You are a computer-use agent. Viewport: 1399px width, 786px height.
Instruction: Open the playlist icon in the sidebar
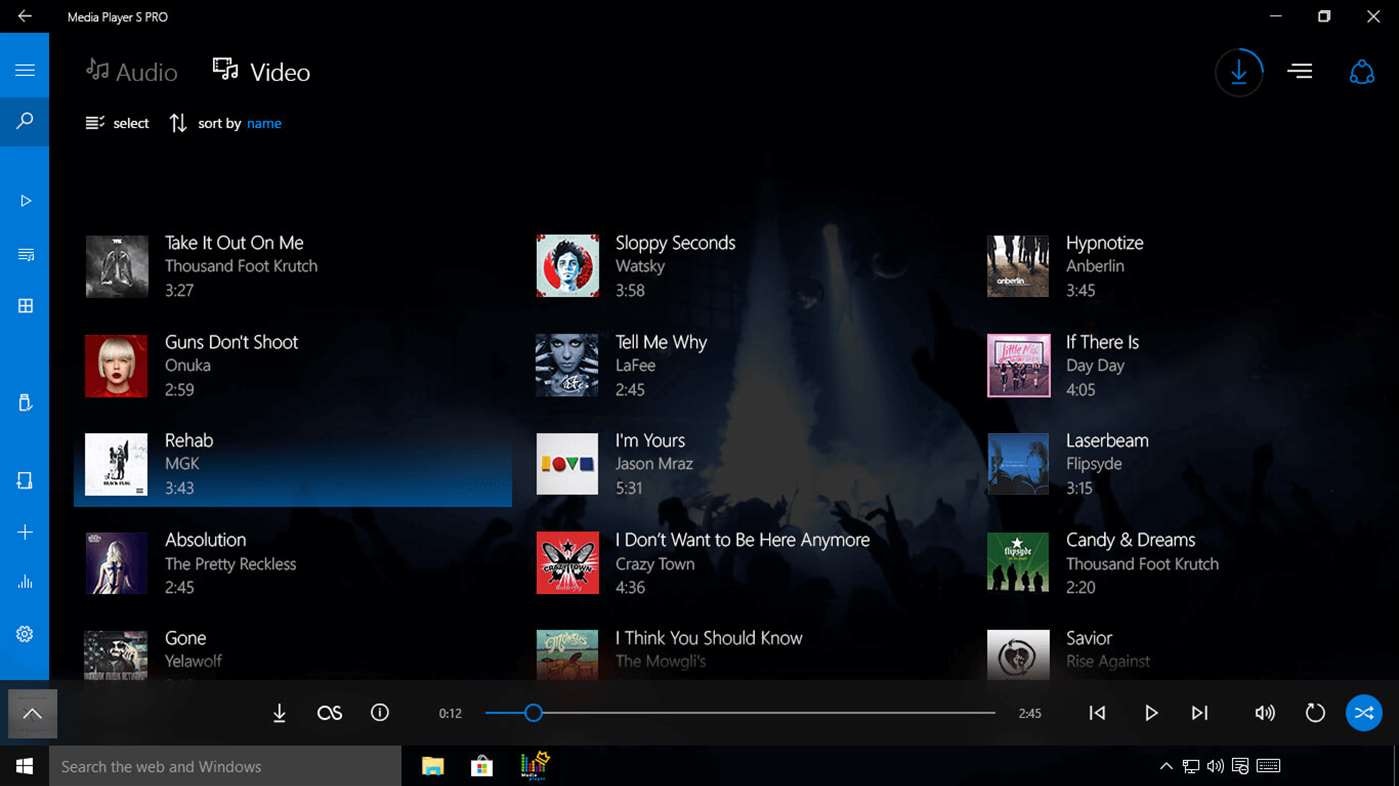coord(25,255)
